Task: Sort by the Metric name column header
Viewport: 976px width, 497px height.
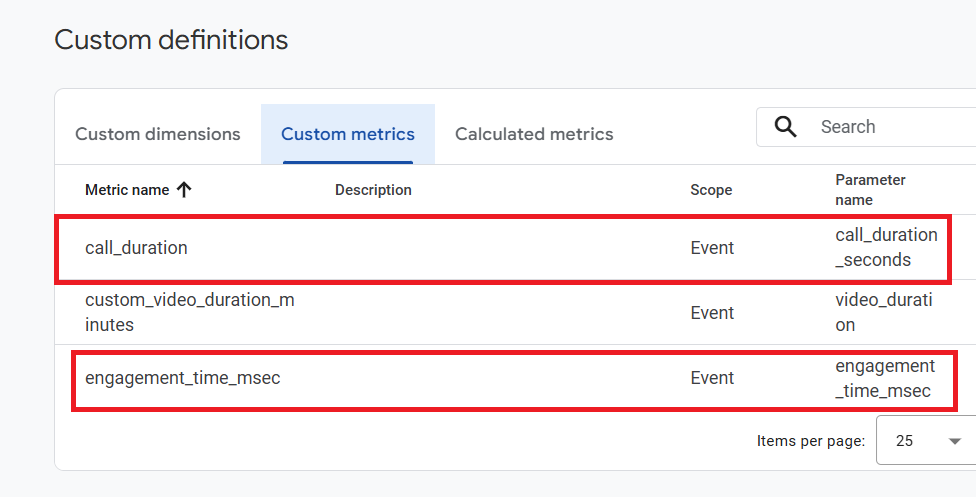Action: click(127, 190)
